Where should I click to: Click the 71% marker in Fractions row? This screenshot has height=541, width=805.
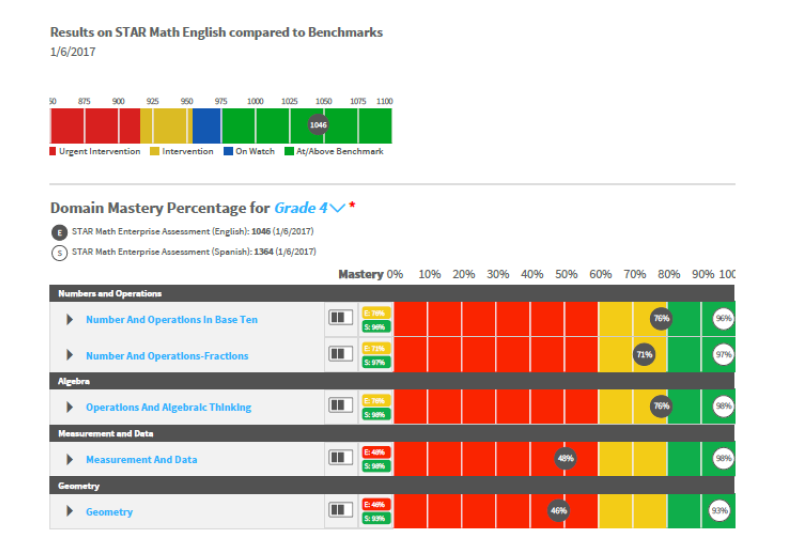[644, 354]
